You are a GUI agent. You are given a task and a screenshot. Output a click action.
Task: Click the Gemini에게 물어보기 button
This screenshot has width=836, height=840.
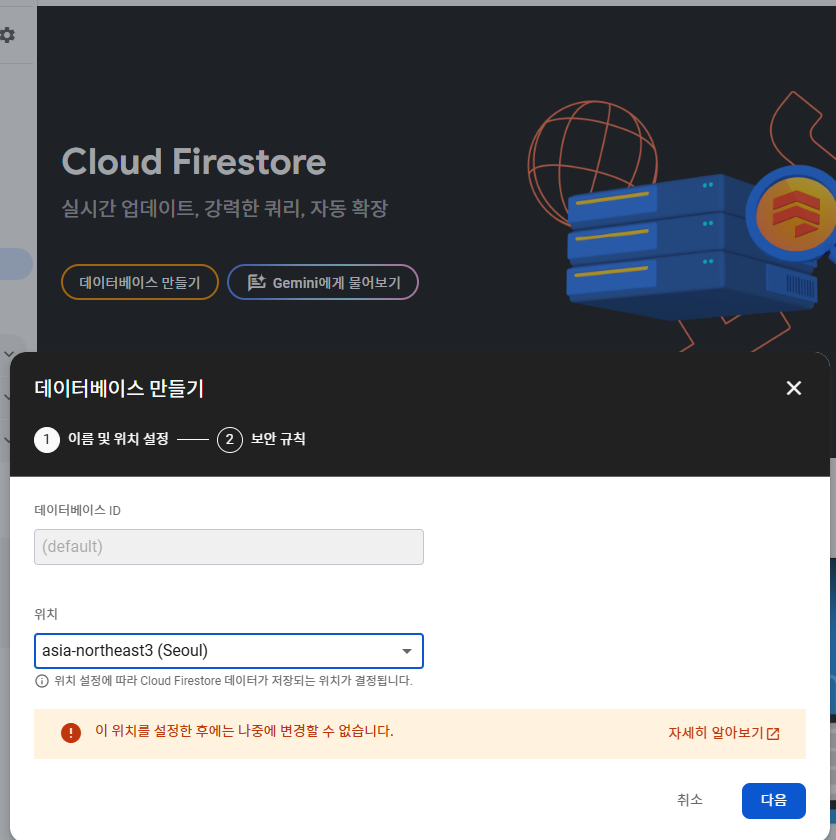click(323, 282)
